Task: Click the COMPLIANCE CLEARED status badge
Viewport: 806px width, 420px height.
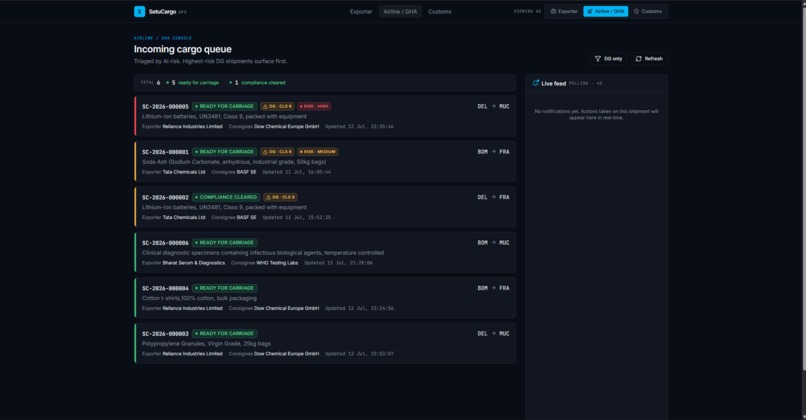Action: tap(226, 197)
